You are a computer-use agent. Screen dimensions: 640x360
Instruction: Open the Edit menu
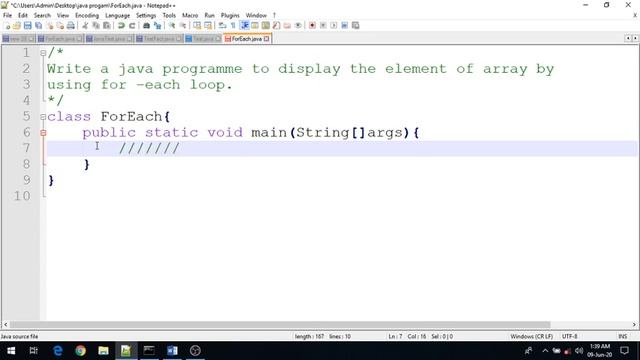(23, 16)
